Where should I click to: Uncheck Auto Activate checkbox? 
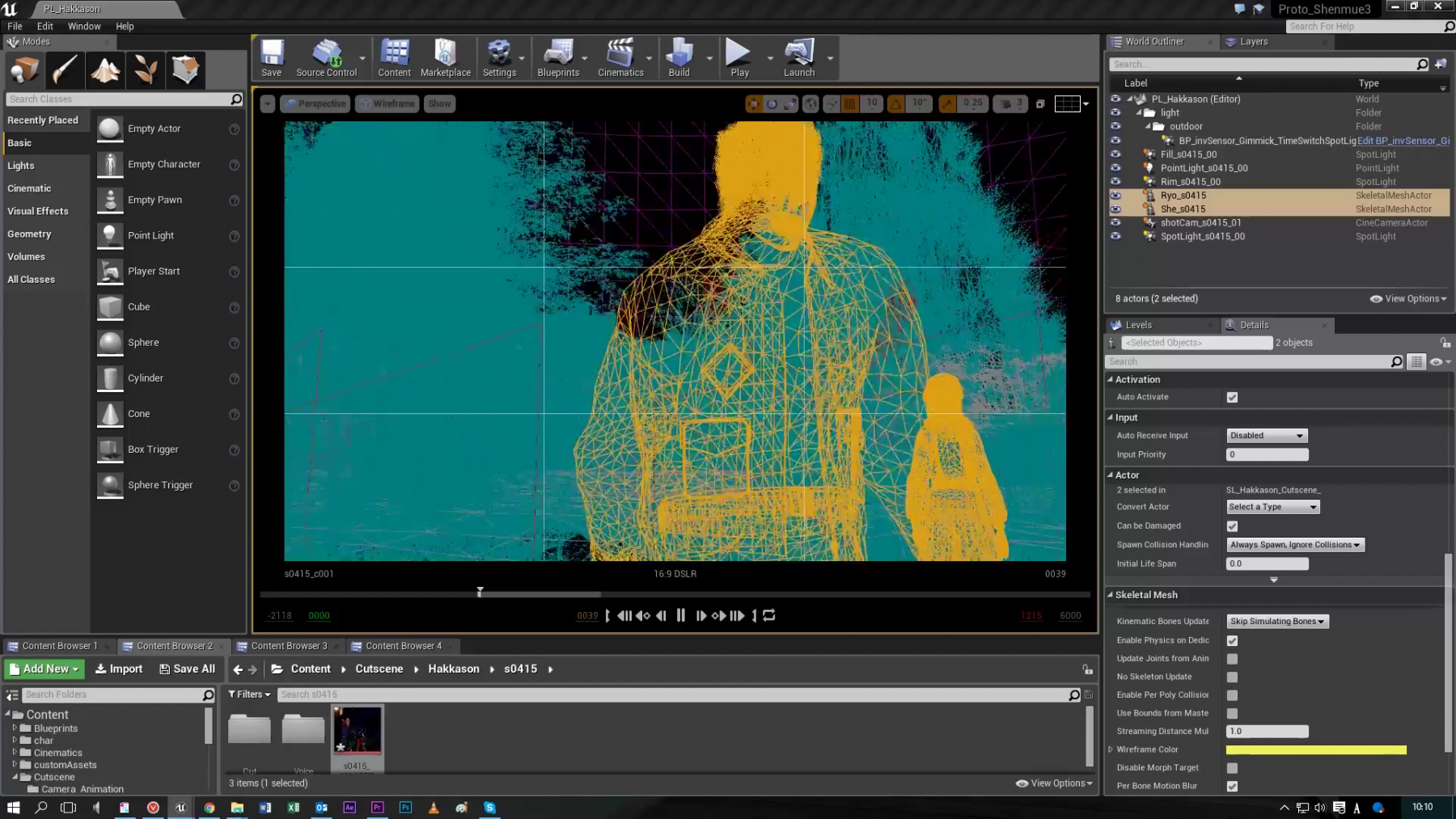tap(1232, 397)
